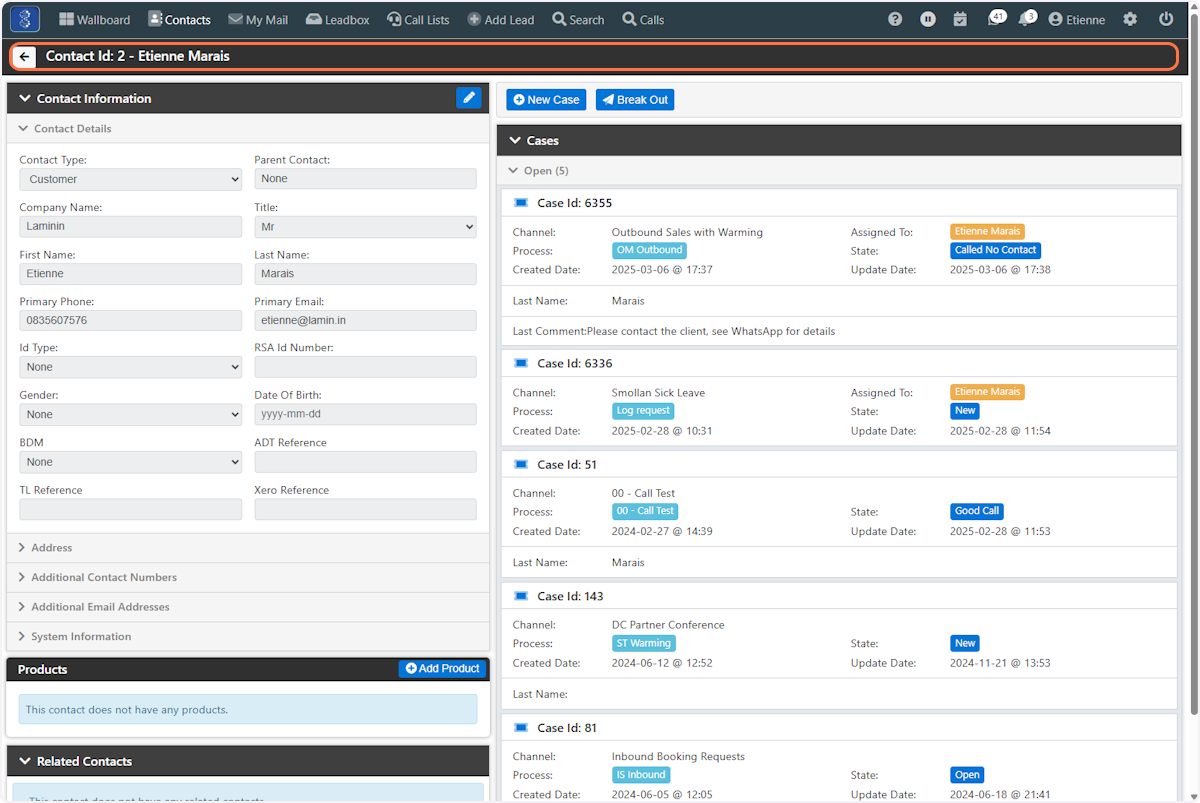
Task: Open My Mail from the navigation bar
Action: [258, 19]
